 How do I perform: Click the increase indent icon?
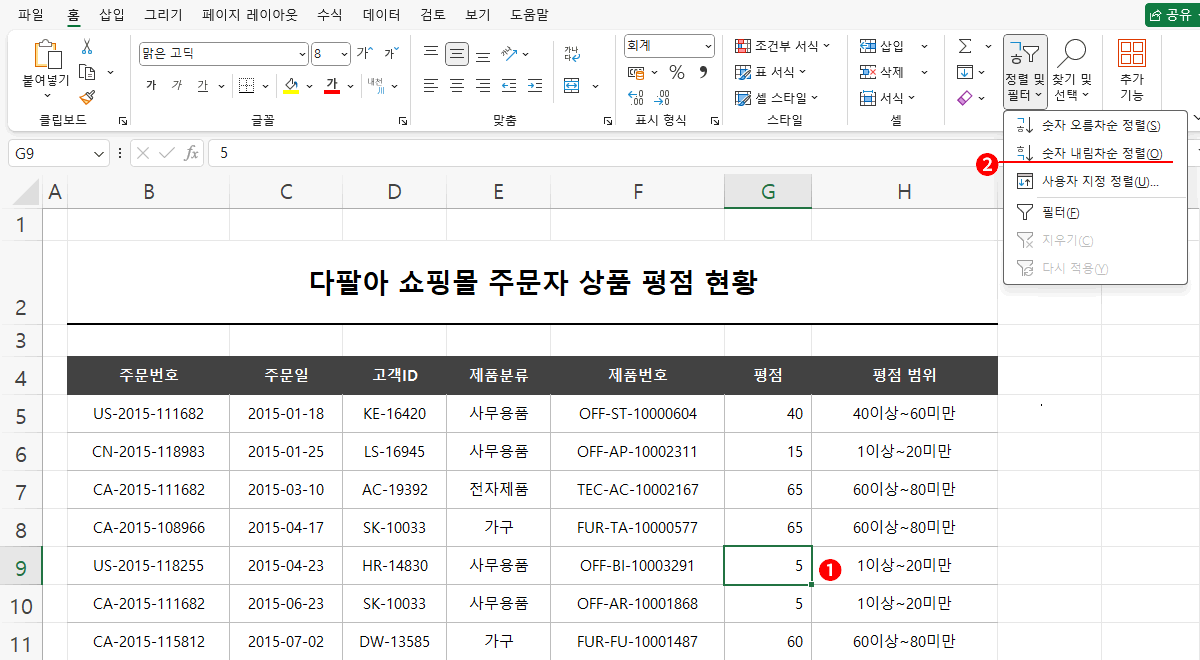click(536, 86)
